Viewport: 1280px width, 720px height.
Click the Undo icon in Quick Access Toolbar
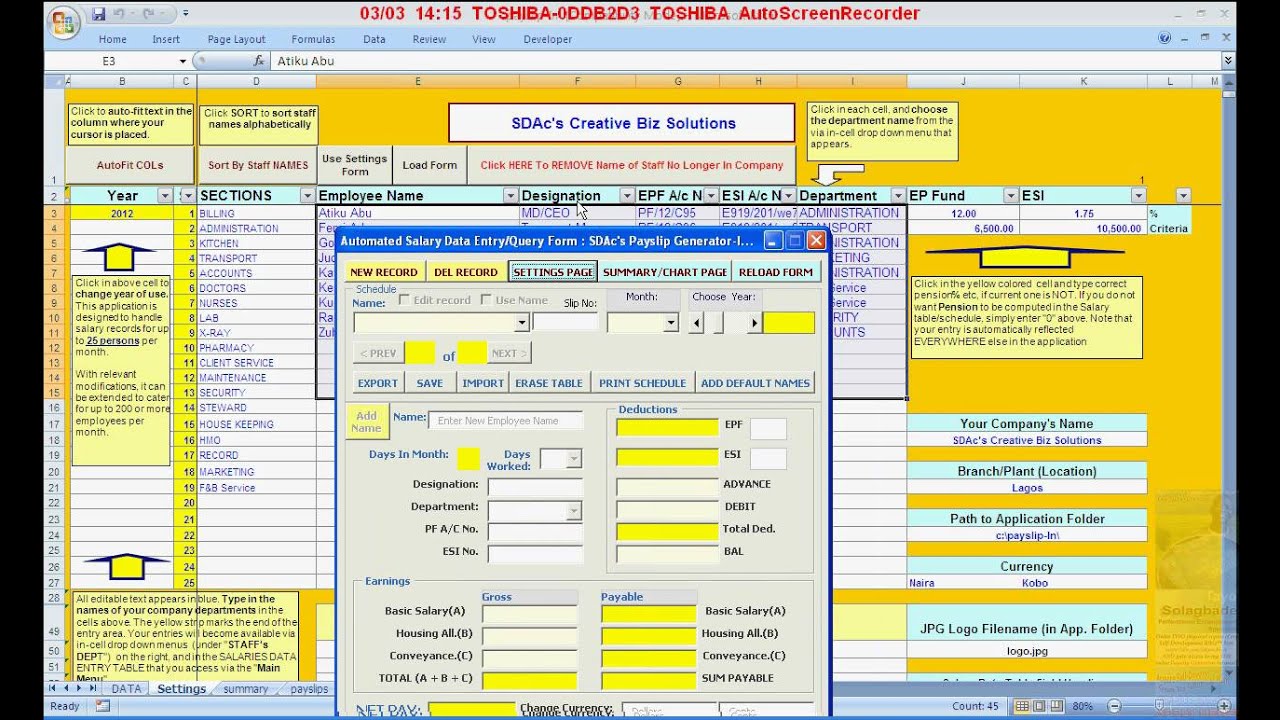(120, 14)
